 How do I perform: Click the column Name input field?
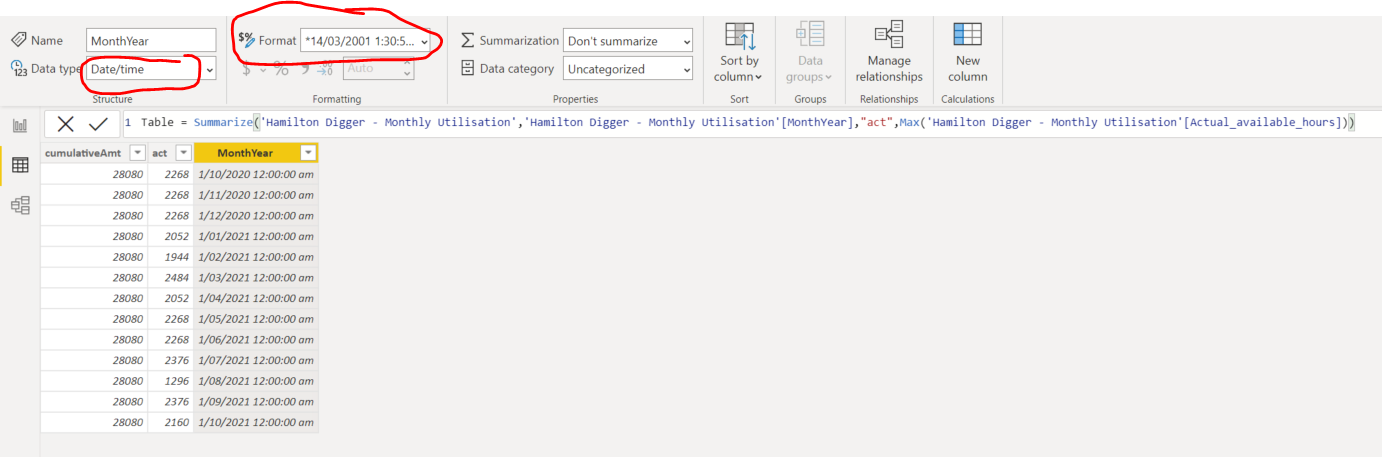coord(151,40)
